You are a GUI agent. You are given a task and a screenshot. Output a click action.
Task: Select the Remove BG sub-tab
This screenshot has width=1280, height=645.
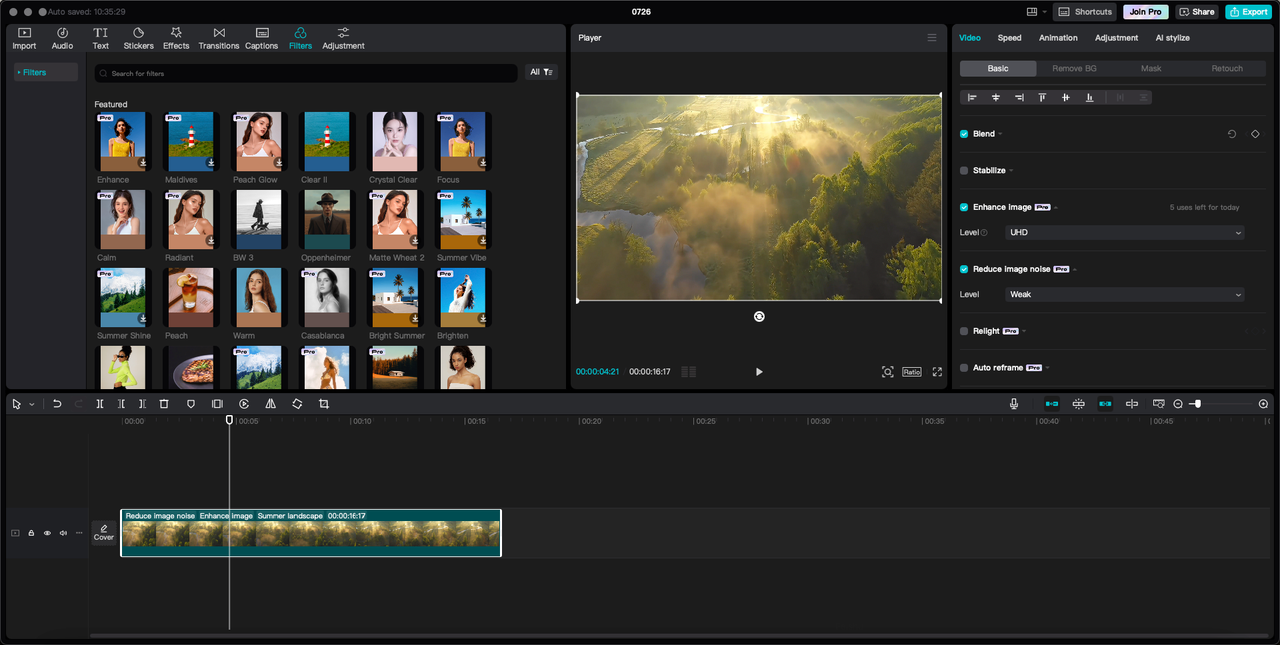[x=1074, y=69]
